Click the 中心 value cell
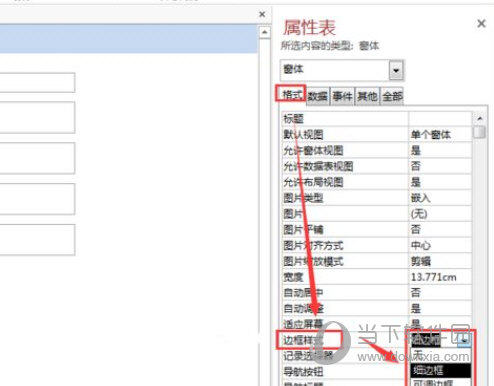This screenshot has width=494, height=386. point(440,246)
